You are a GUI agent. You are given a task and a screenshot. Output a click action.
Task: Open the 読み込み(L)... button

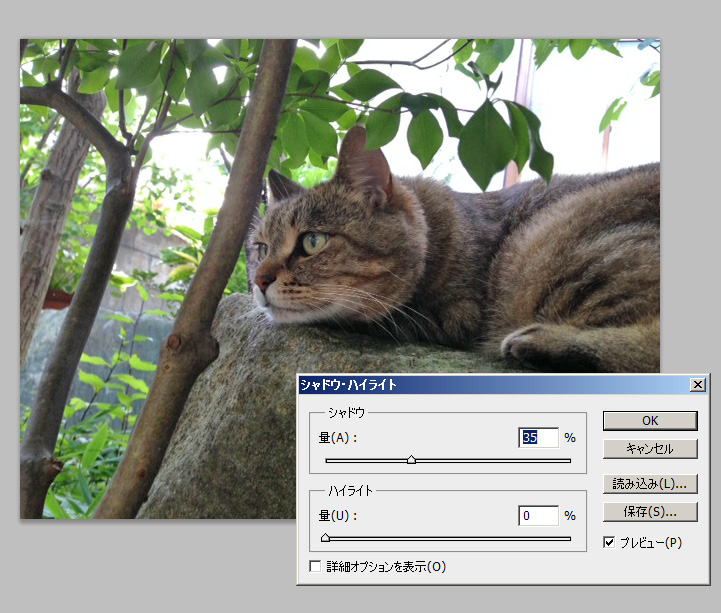tap(650, 484)
